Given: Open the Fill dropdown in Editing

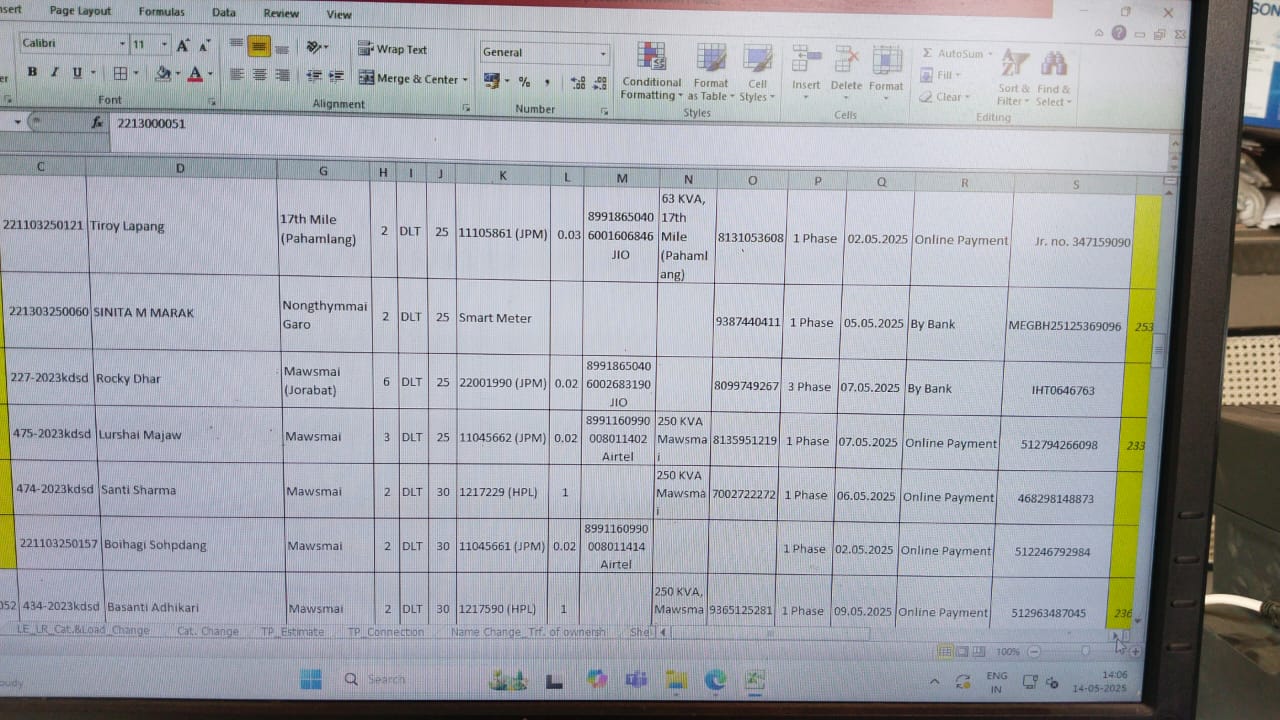Looking at the screenshot, I should [943, 75].
